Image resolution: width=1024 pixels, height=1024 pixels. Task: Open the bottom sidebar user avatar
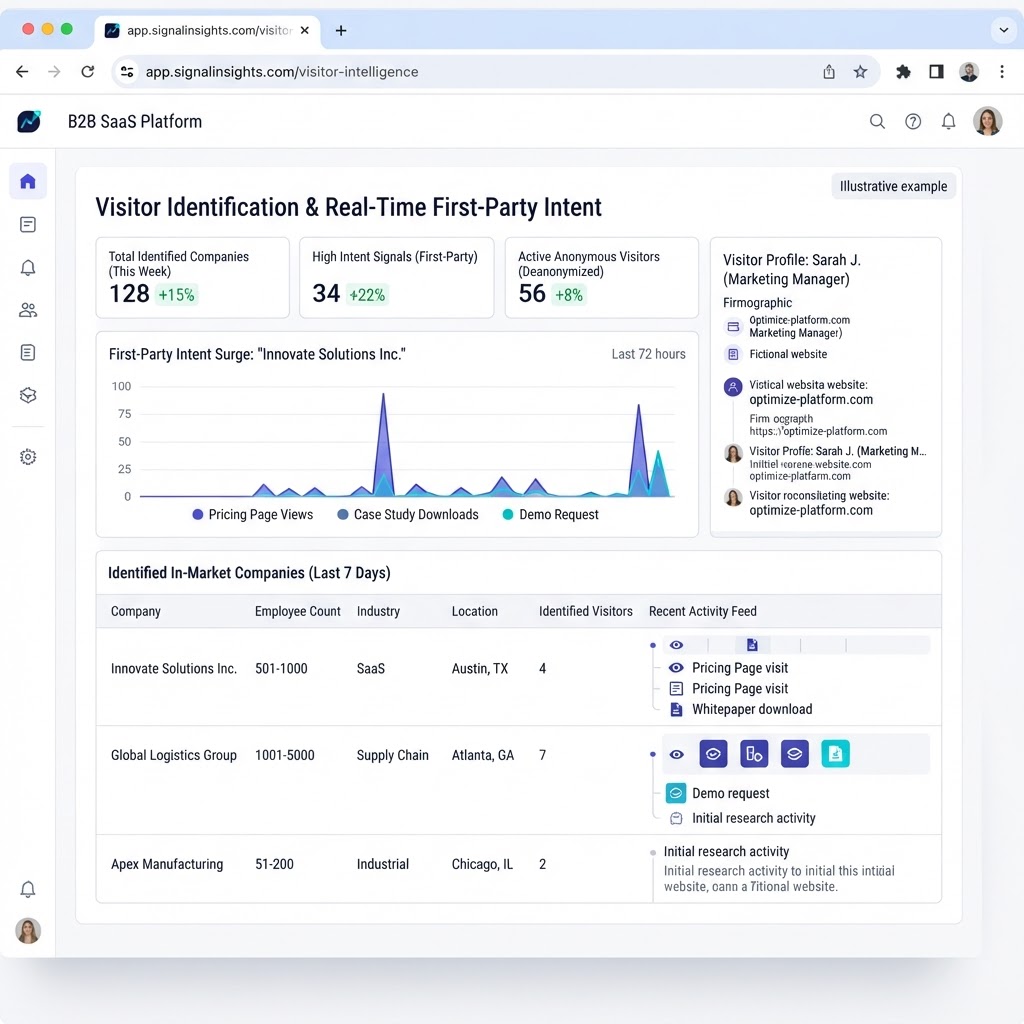[27, 931]
